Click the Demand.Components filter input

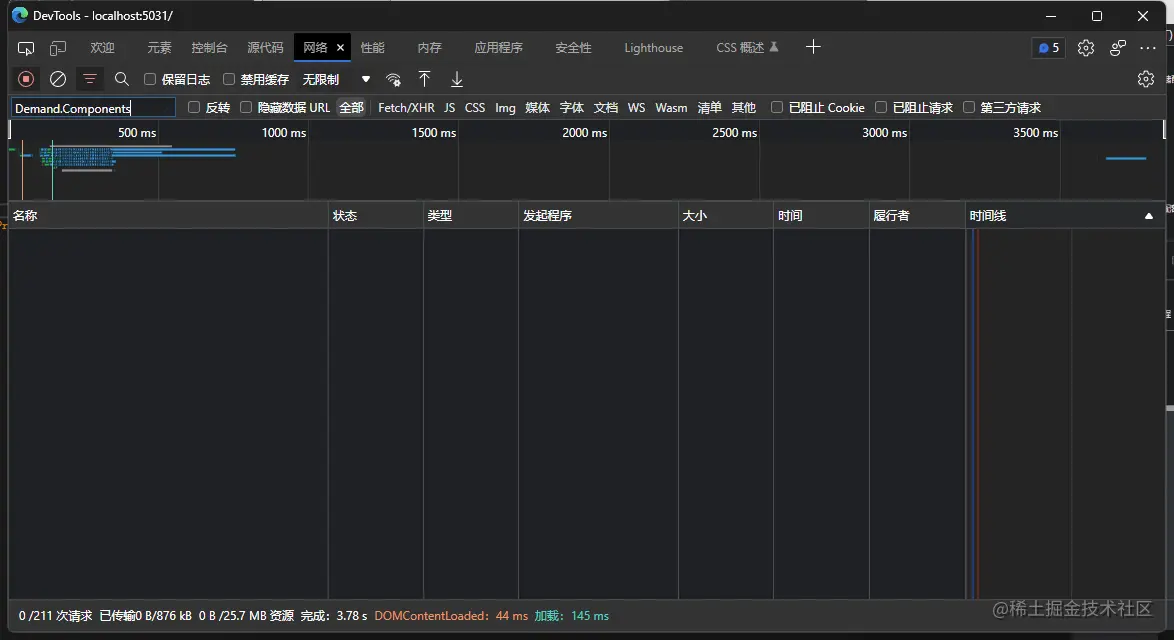pyautogui.click(x=93, y=108)
